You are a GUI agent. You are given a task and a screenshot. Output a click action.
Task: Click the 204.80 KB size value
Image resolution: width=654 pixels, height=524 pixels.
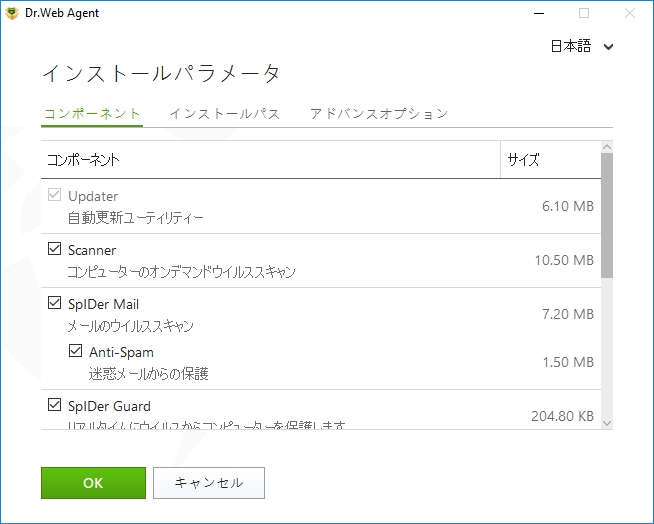562,416
